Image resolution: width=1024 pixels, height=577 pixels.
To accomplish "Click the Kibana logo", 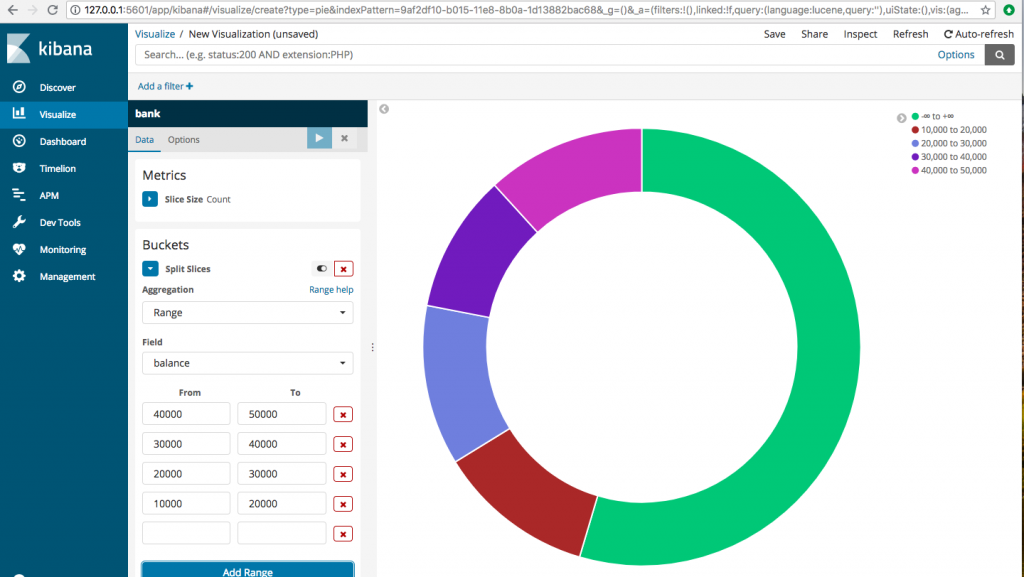I will (50, 48).
